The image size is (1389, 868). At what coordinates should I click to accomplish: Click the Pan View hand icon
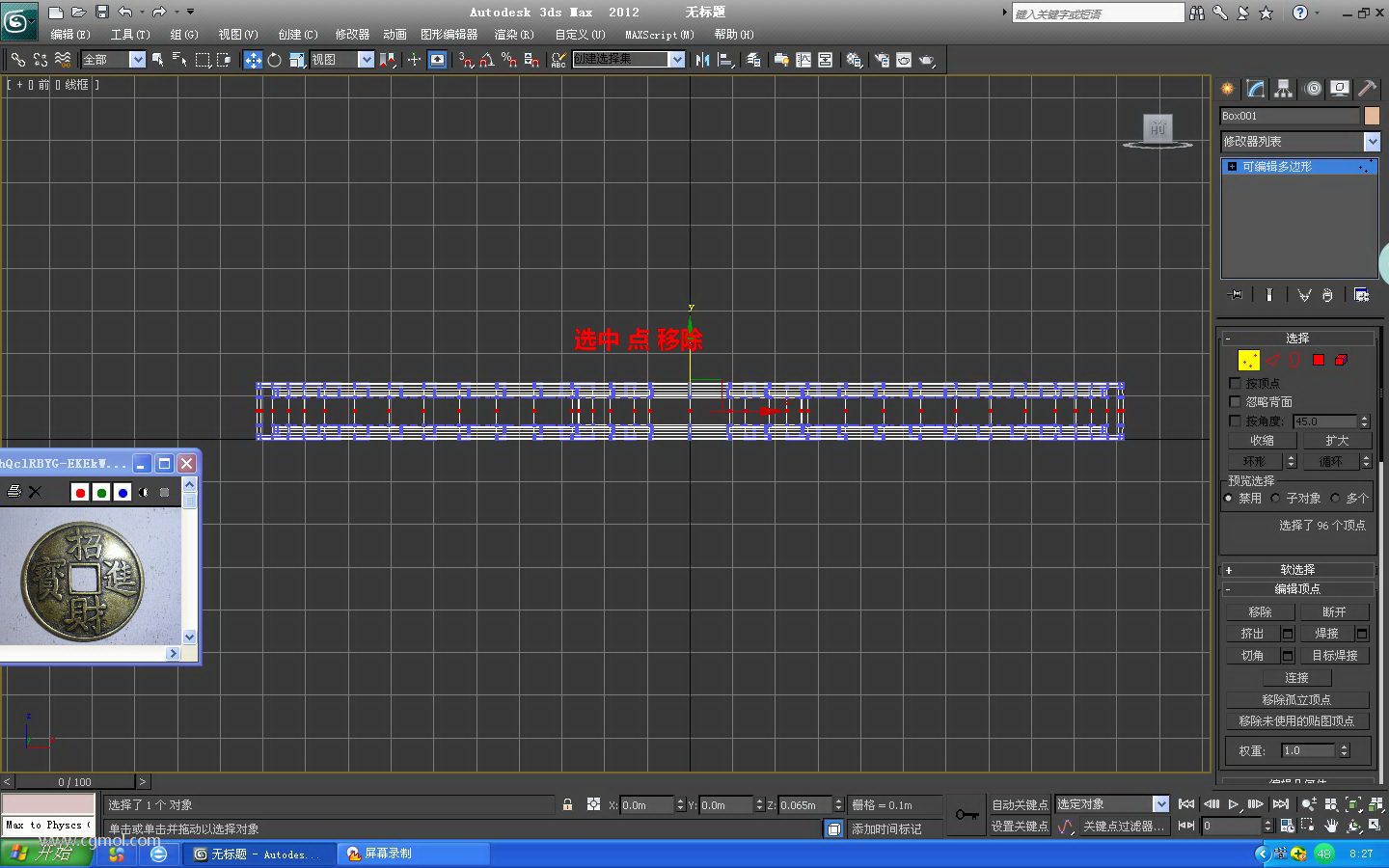1331,826
